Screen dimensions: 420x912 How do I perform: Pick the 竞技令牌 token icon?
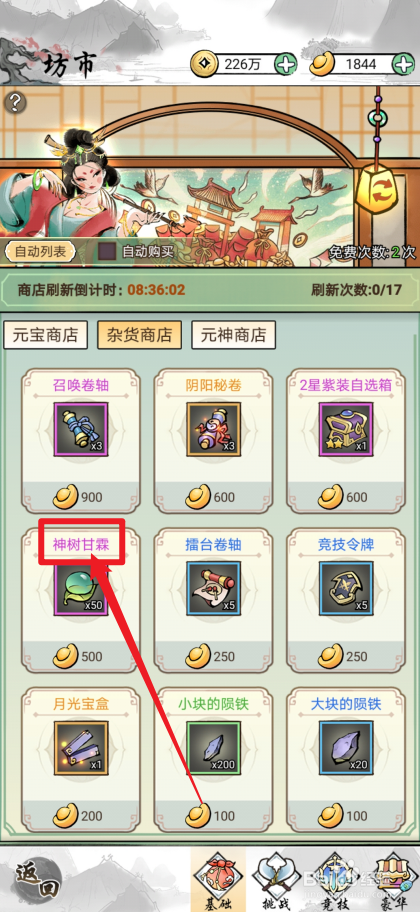(x=346, y=588)
